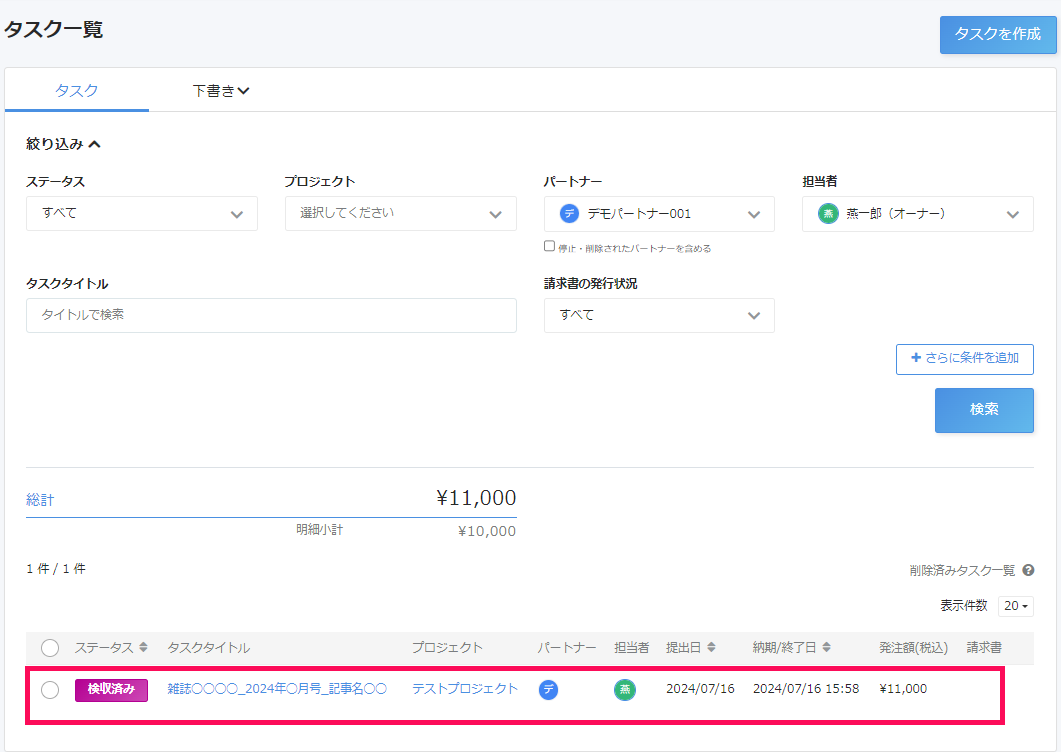Collapse the 絞り込み filter section
This screenshot has height=752, width=1061.
coord(63,143)
